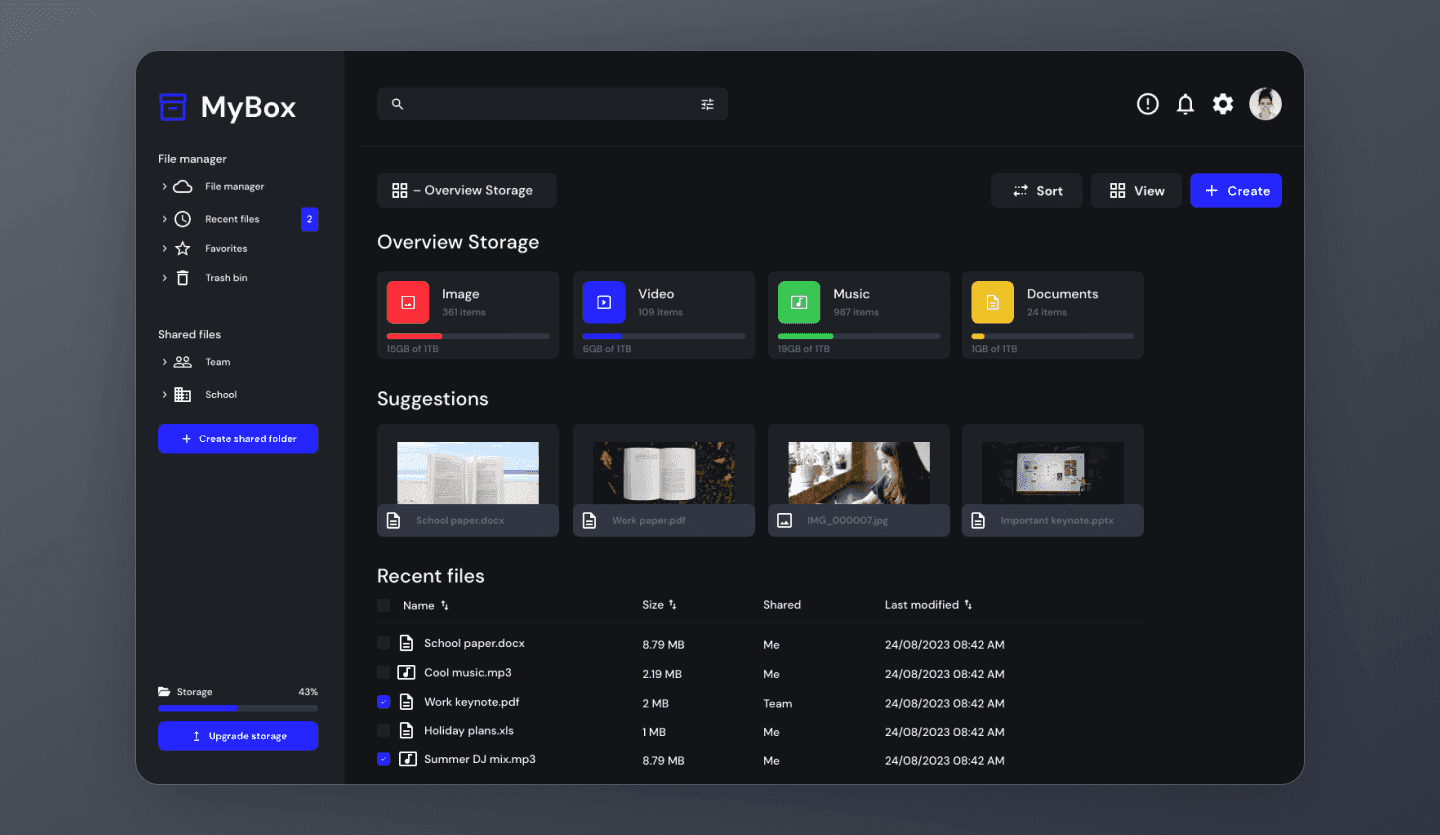Click the Image storage usage bar

click(468, 336)
